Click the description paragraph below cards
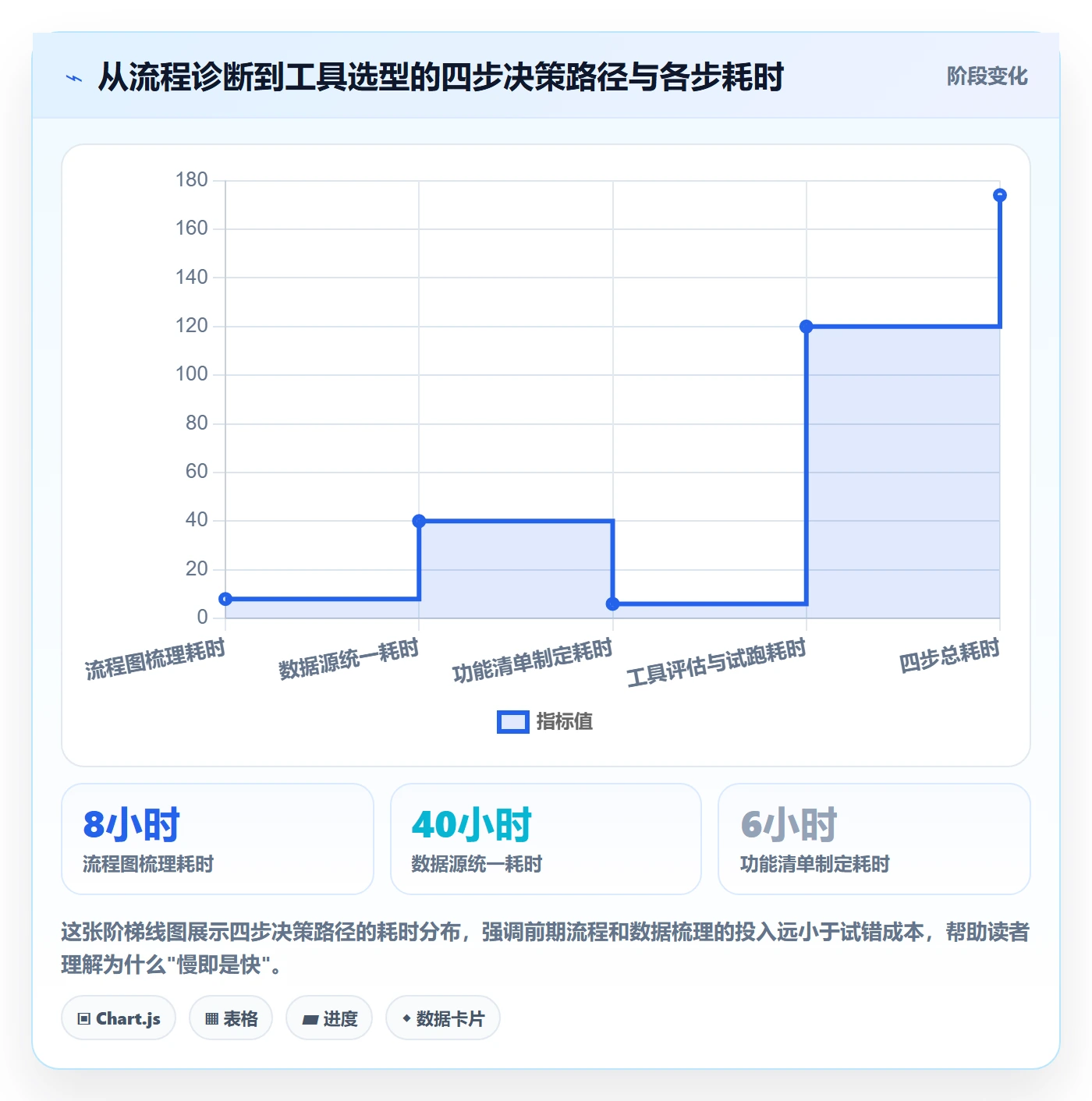 tap(545, 948)
